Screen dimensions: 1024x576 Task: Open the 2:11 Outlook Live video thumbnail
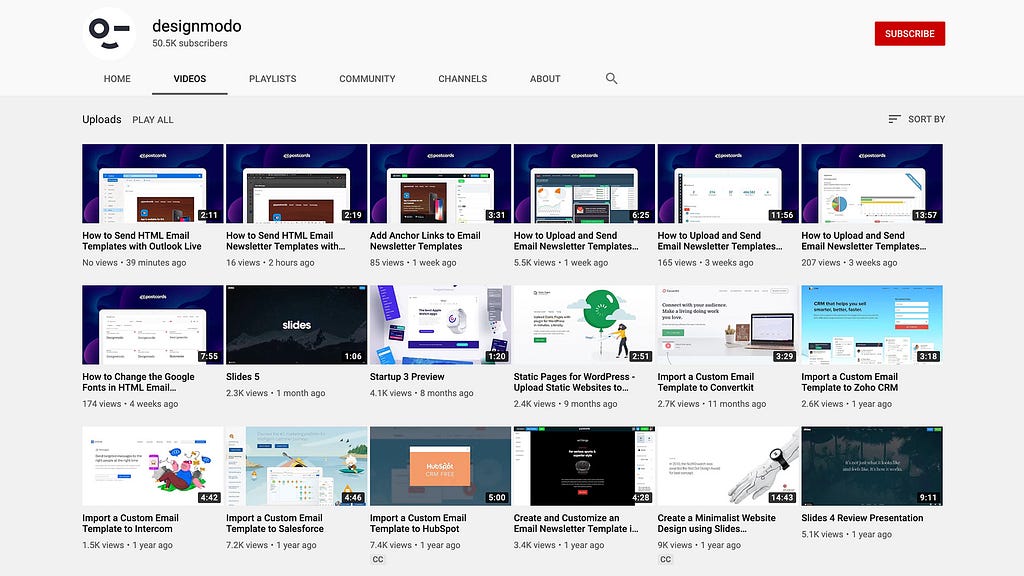[x=153, y=184]
